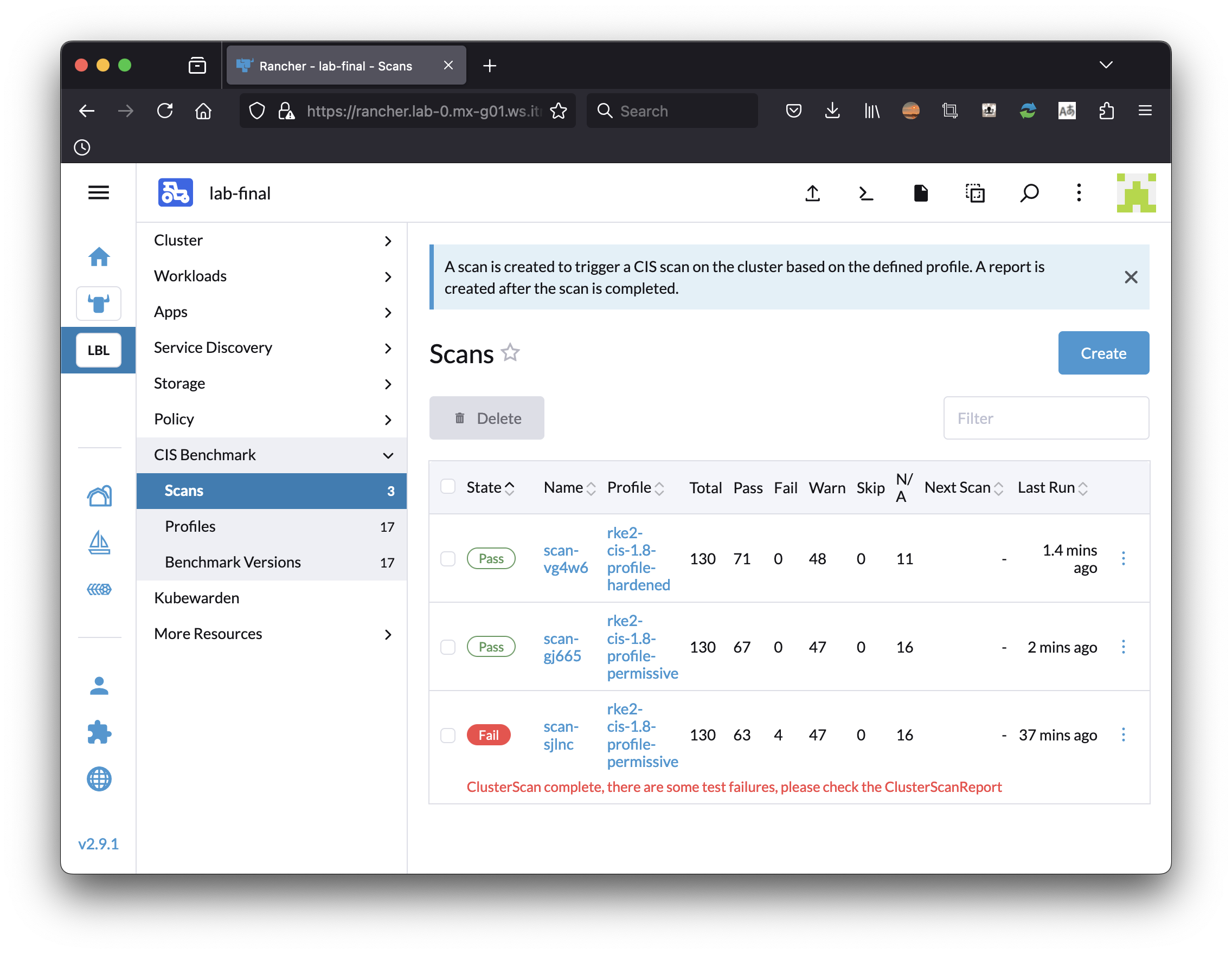Focus the Filter input field
Viewport: 1232px width, 954px height.
click(1046, 418)
